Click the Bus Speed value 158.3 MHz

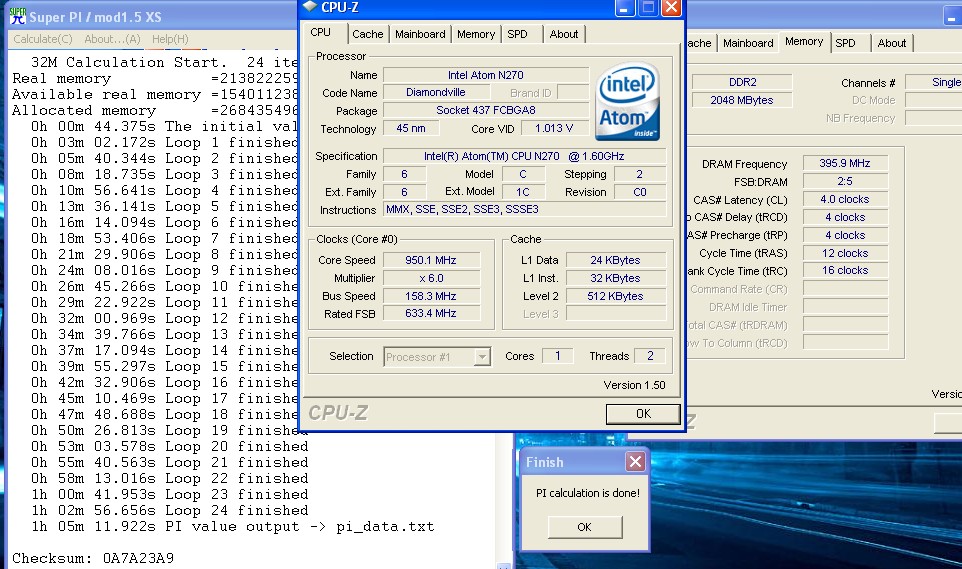click(431, 296)
